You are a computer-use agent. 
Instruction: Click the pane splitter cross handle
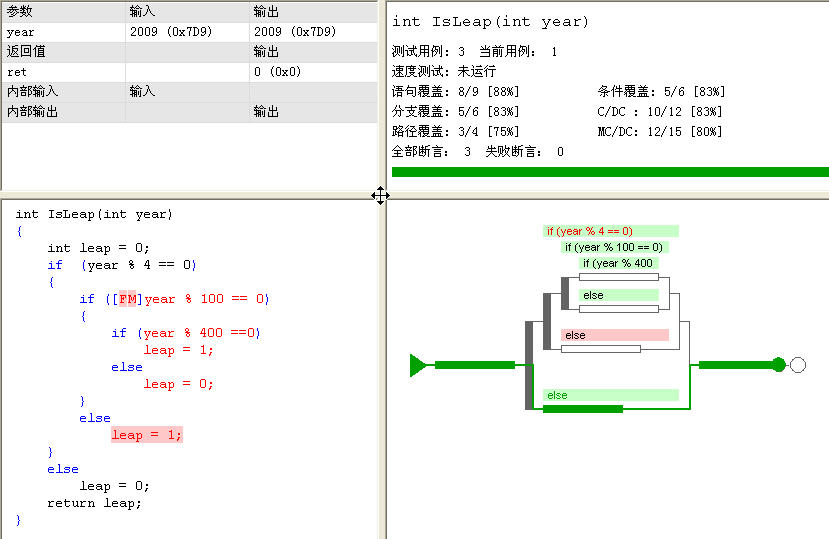click(x=380, y=195)
